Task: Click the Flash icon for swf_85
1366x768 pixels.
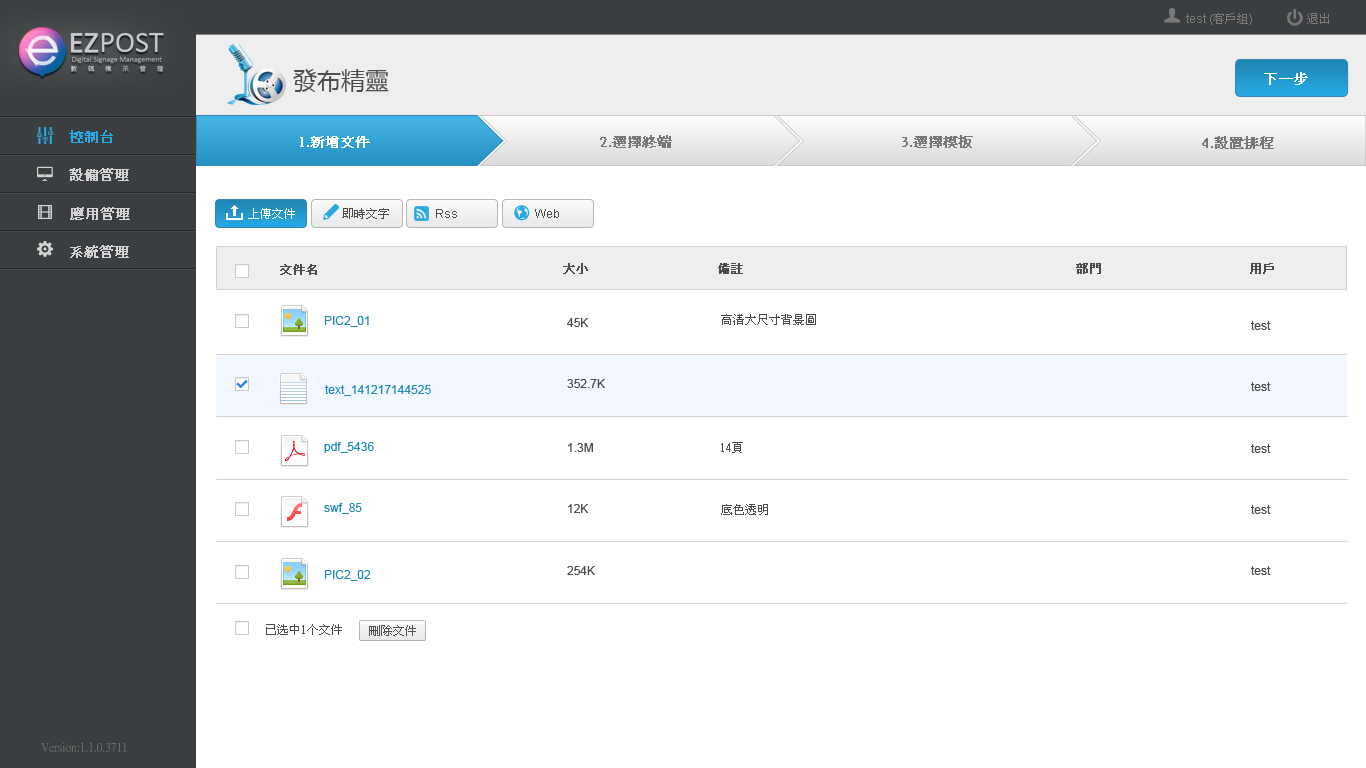Action: click(x=294, y=511)
